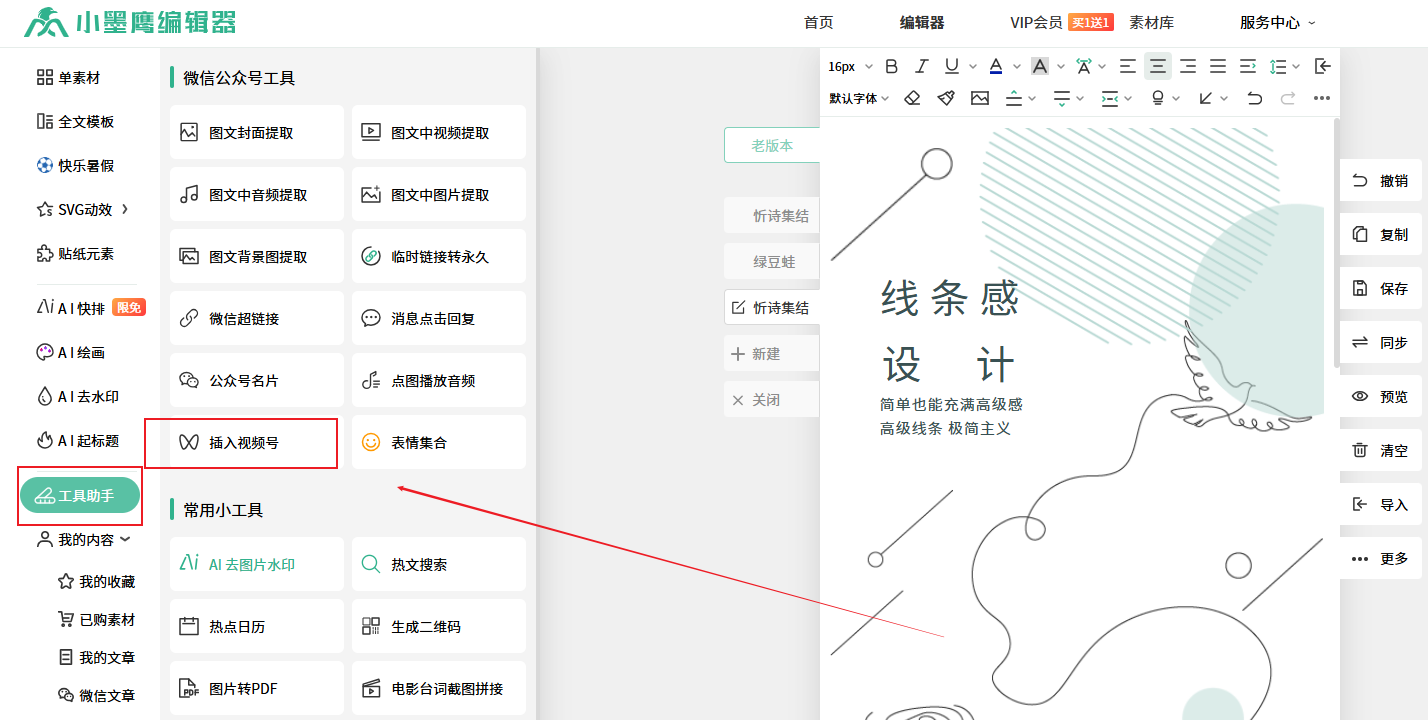Click 同步 in the right panel
Screen dimensions: 1428x720
(1381, 342)
